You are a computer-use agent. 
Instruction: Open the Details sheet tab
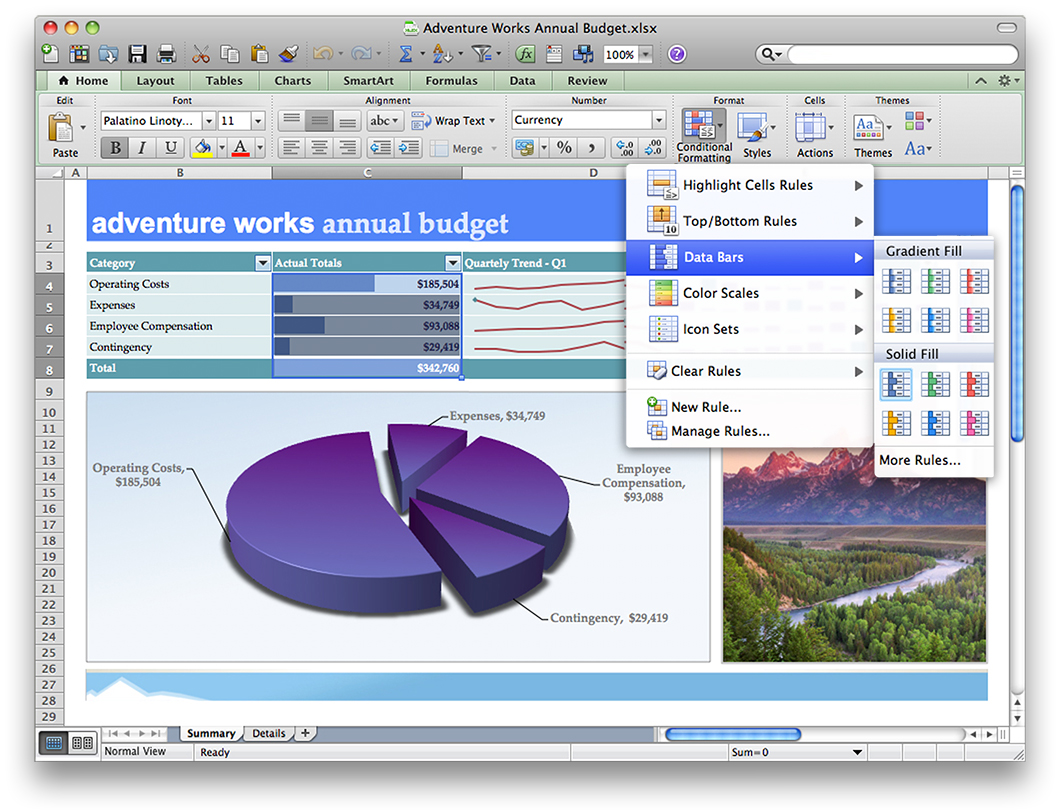(x=268, y=733)
